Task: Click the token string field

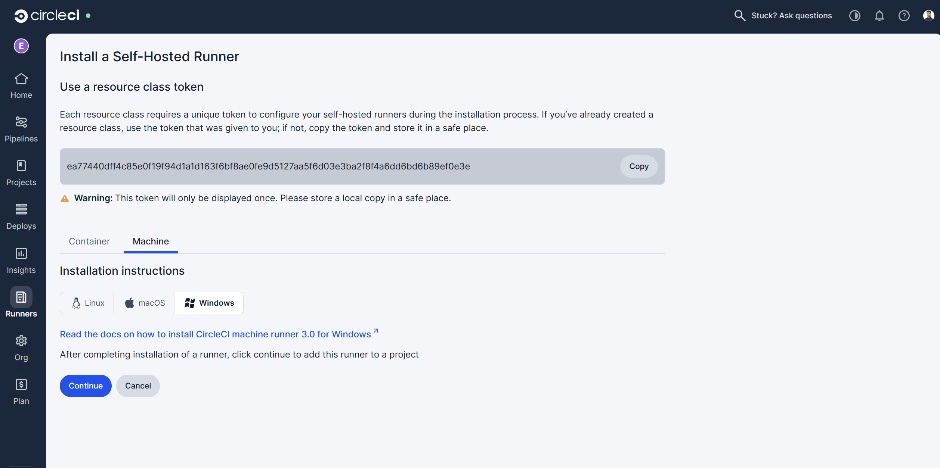Action: 362,167
